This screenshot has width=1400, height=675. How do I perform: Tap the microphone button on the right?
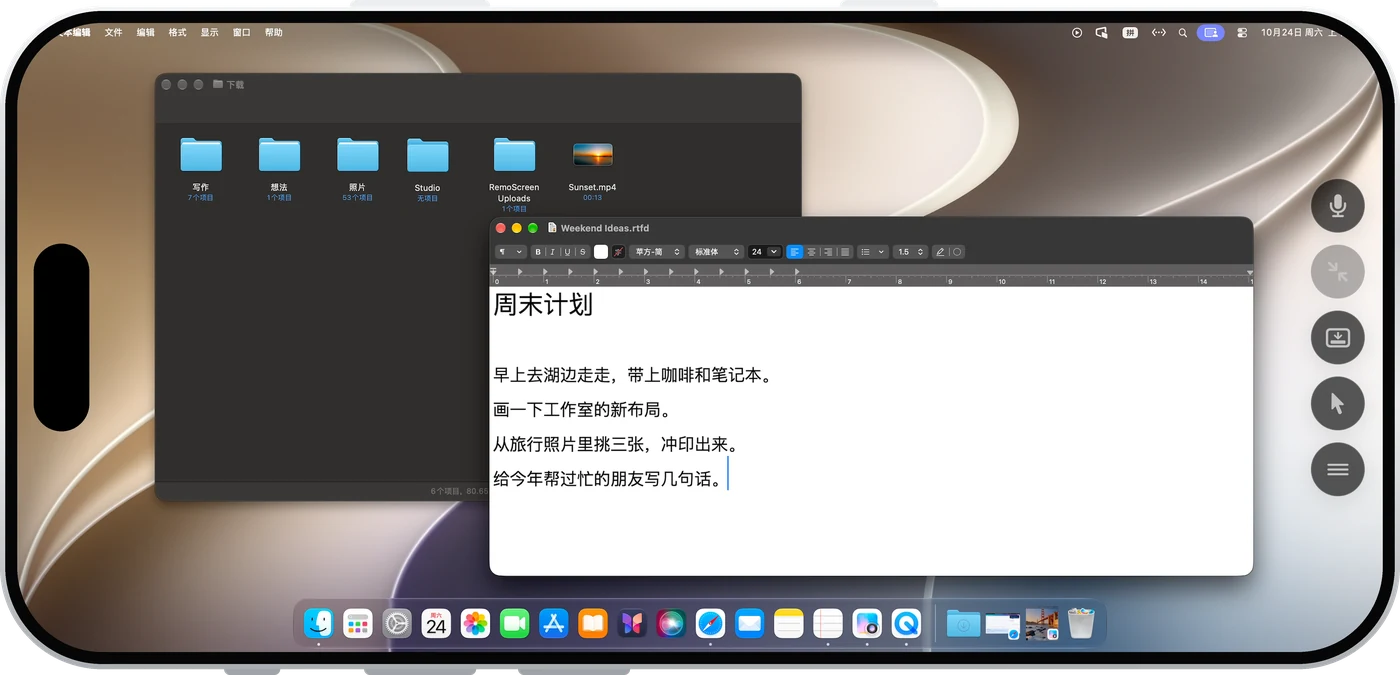[1338, 206]
